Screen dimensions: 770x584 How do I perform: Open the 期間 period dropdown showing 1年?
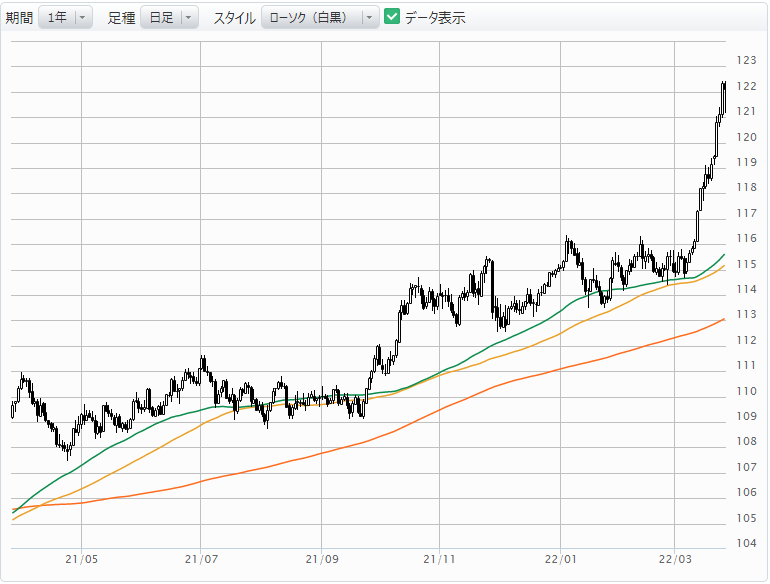(x=65, y=18)
